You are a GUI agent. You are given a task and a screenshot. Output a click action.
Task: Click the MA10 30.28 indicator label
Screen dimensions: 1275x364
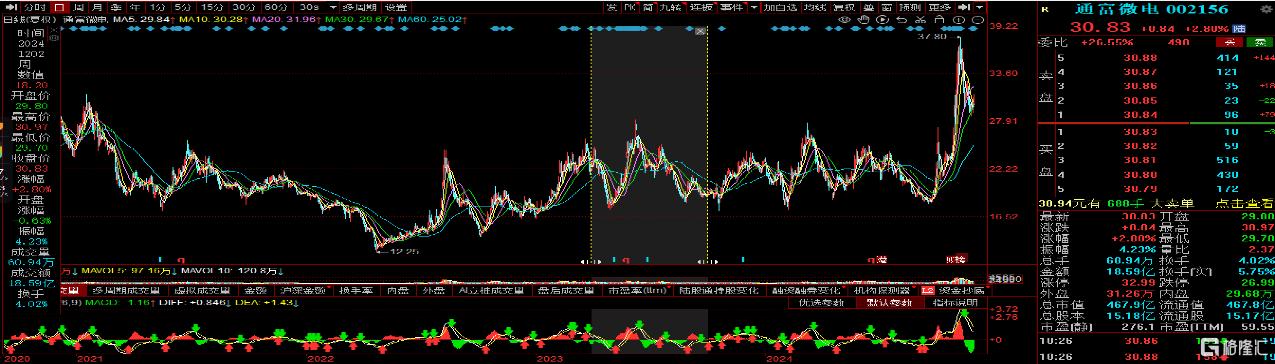213,19
